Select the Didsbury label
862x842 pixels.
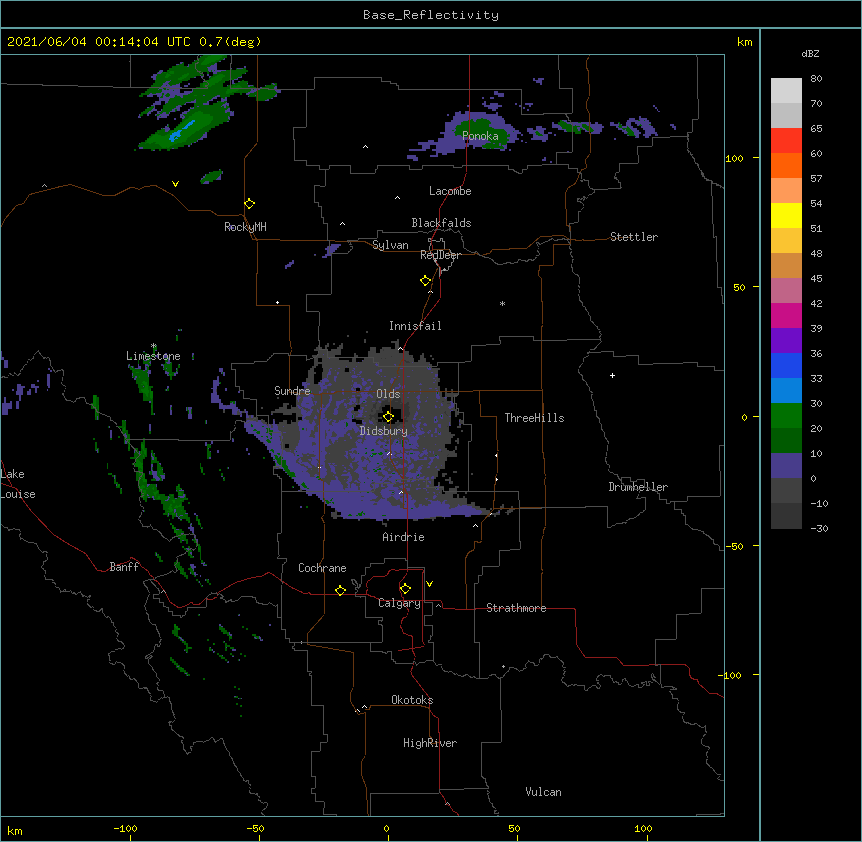click(384, 431)
